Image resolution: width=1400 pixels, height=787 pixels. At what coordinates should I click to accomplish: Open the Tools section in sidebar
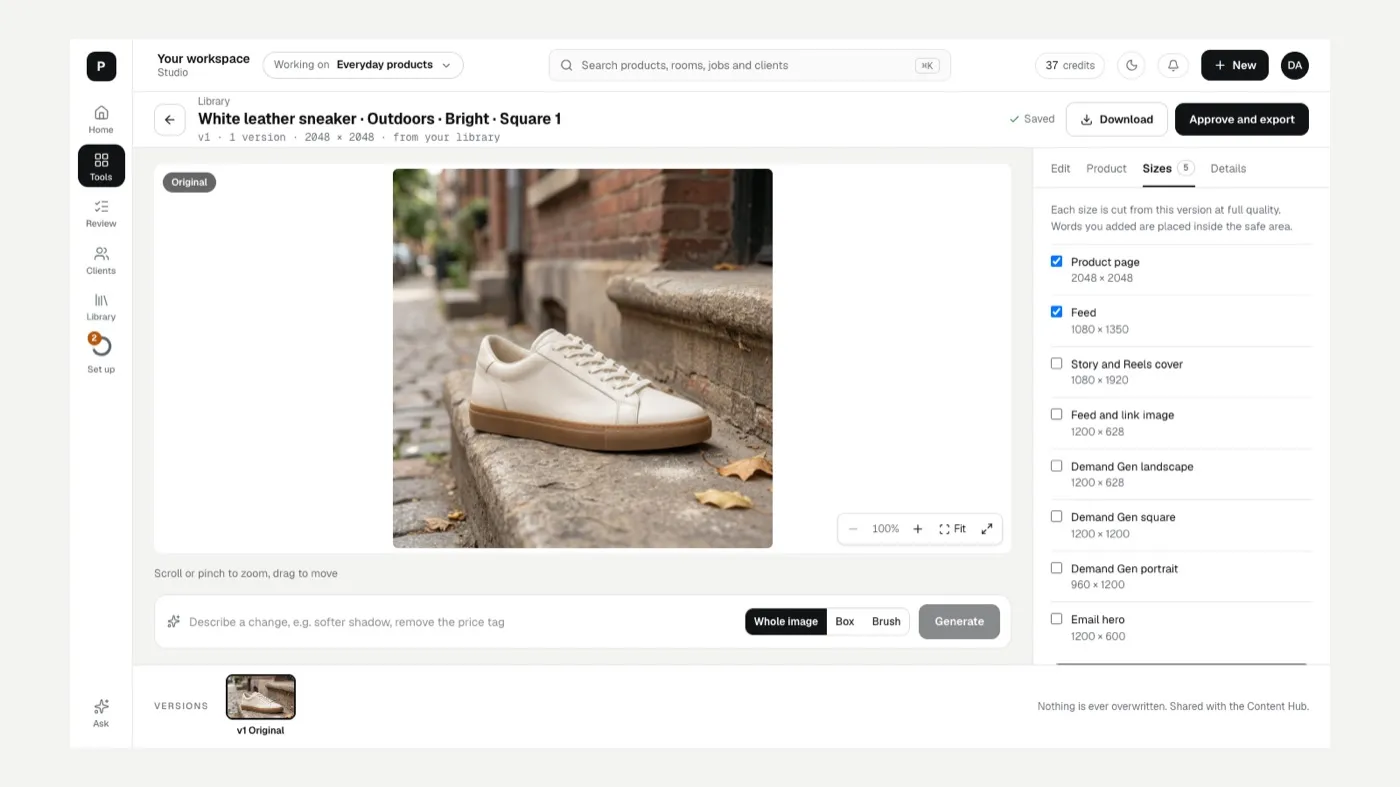tap(101, 166)
